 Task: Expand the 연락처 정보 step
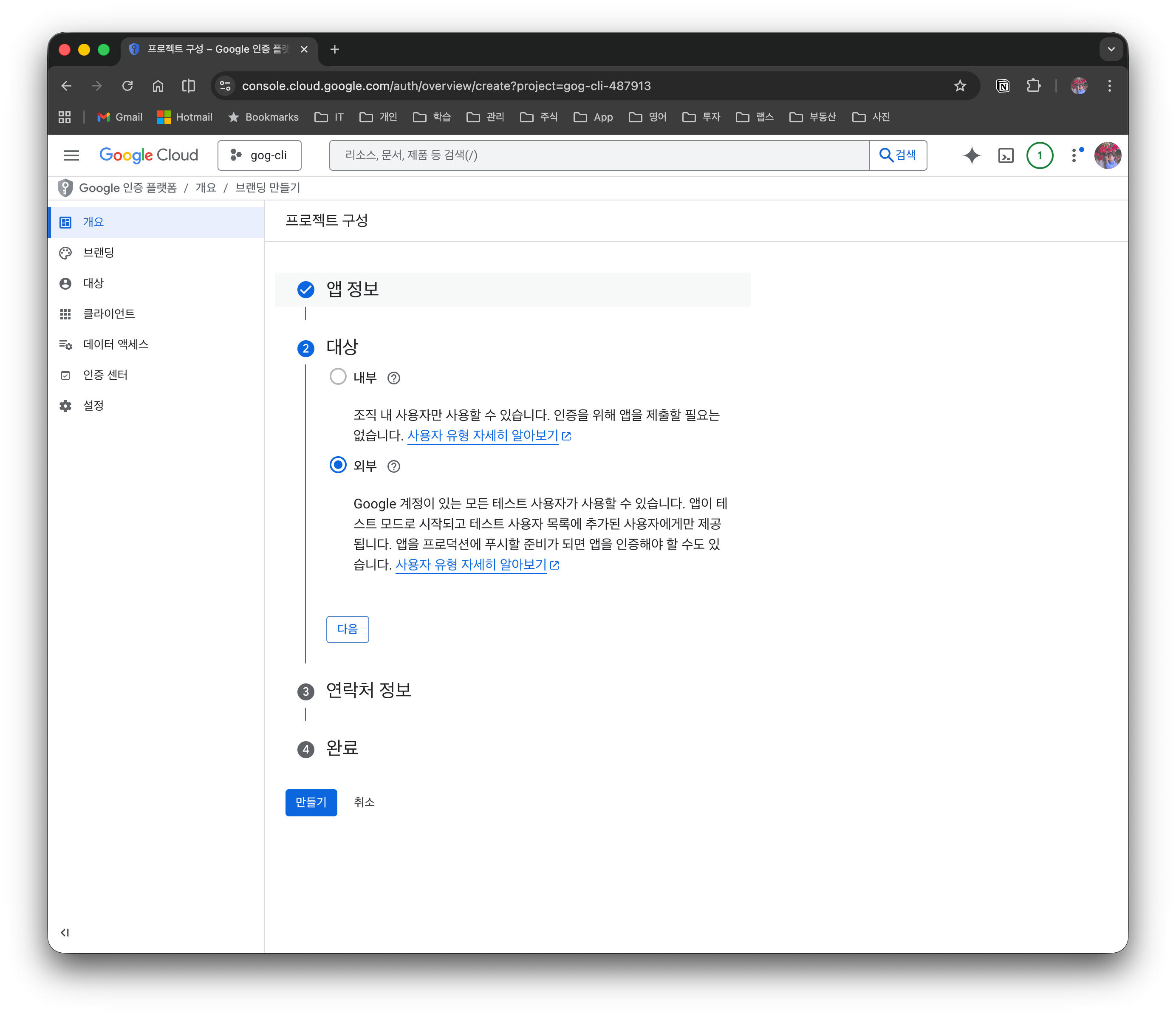368,690
